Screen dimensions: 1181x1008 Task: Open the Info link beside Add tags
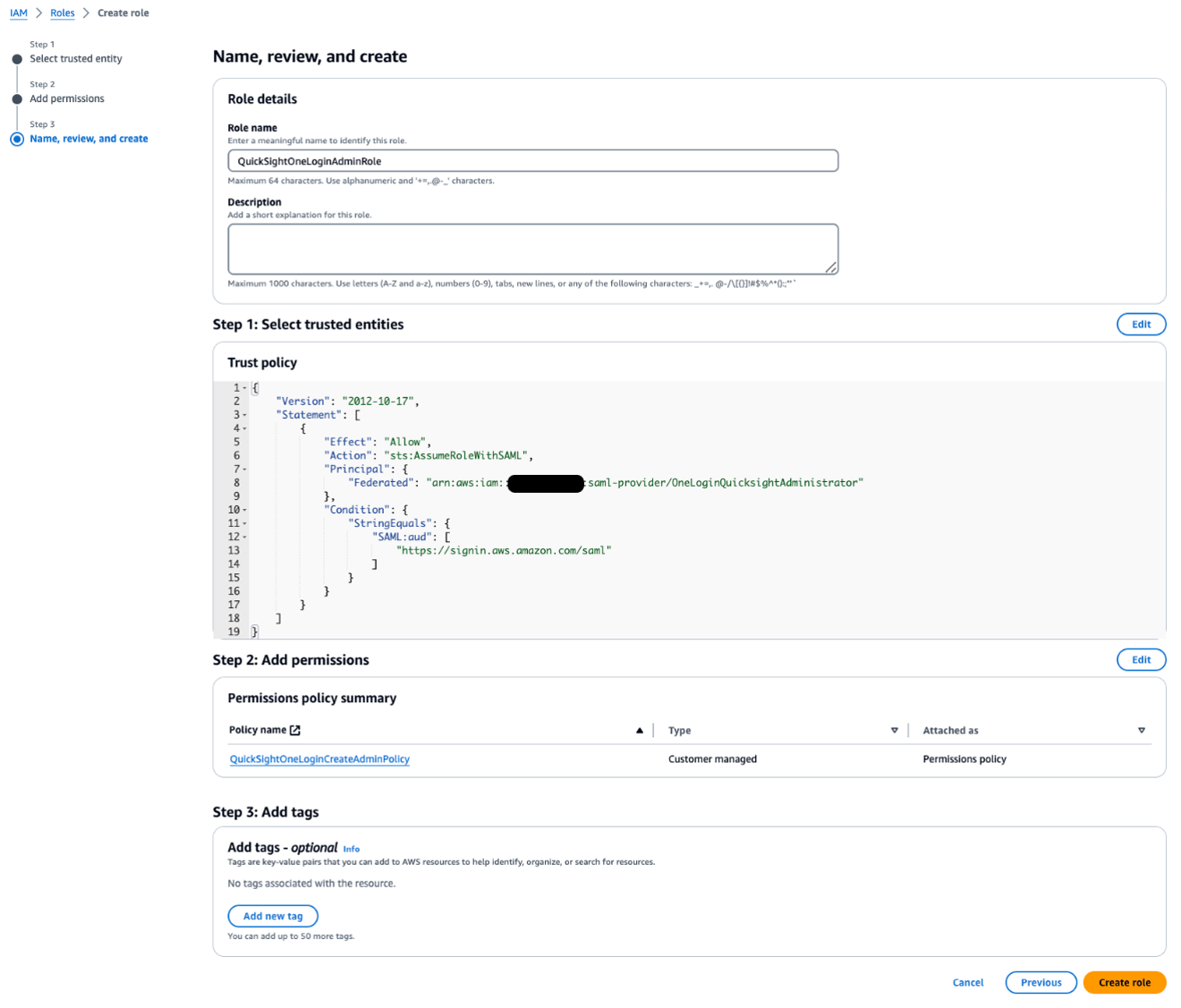coord(352,849)
